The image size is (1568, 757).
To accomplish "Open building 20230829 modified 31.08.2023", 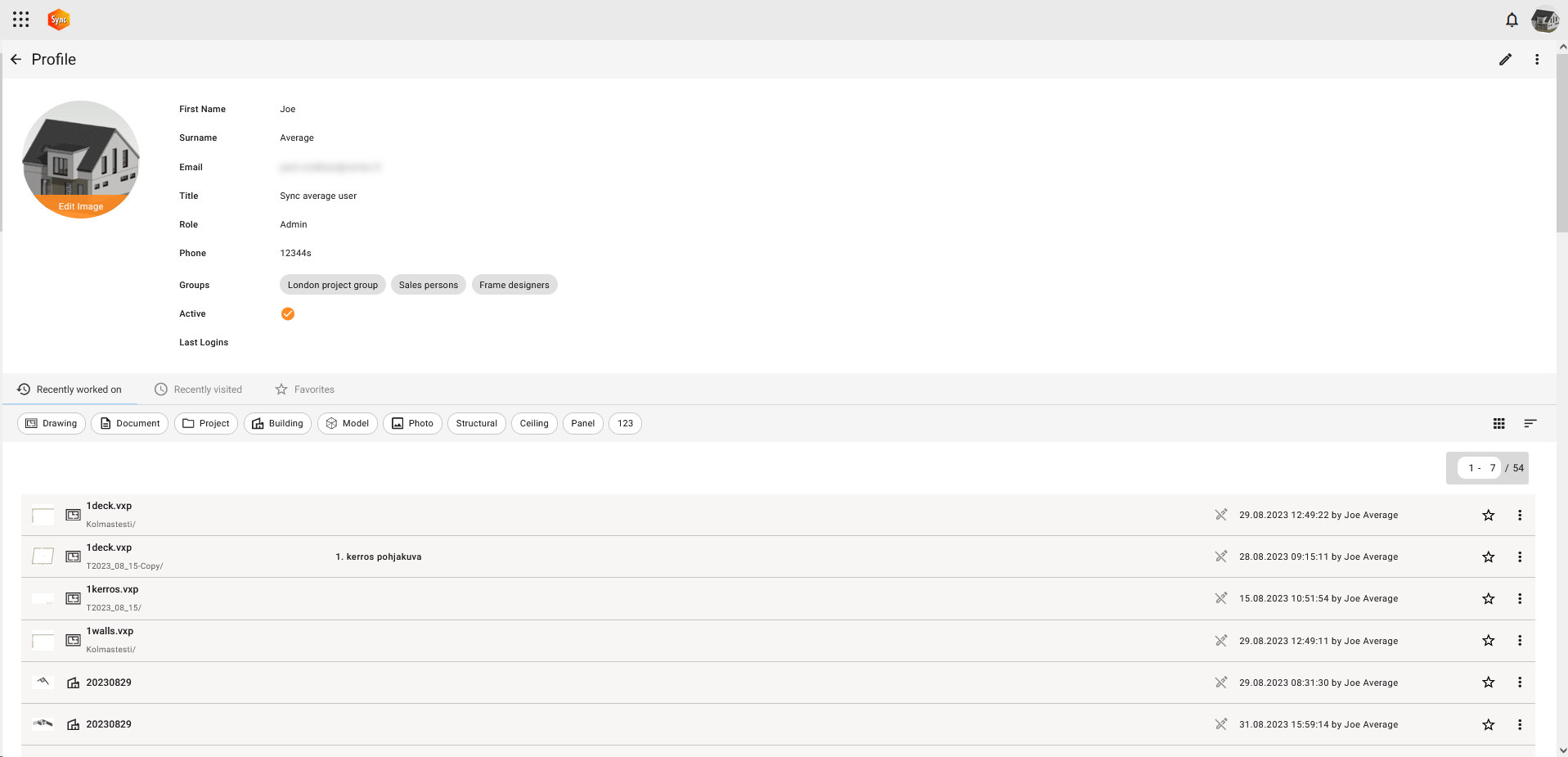I will click(109, 724).
